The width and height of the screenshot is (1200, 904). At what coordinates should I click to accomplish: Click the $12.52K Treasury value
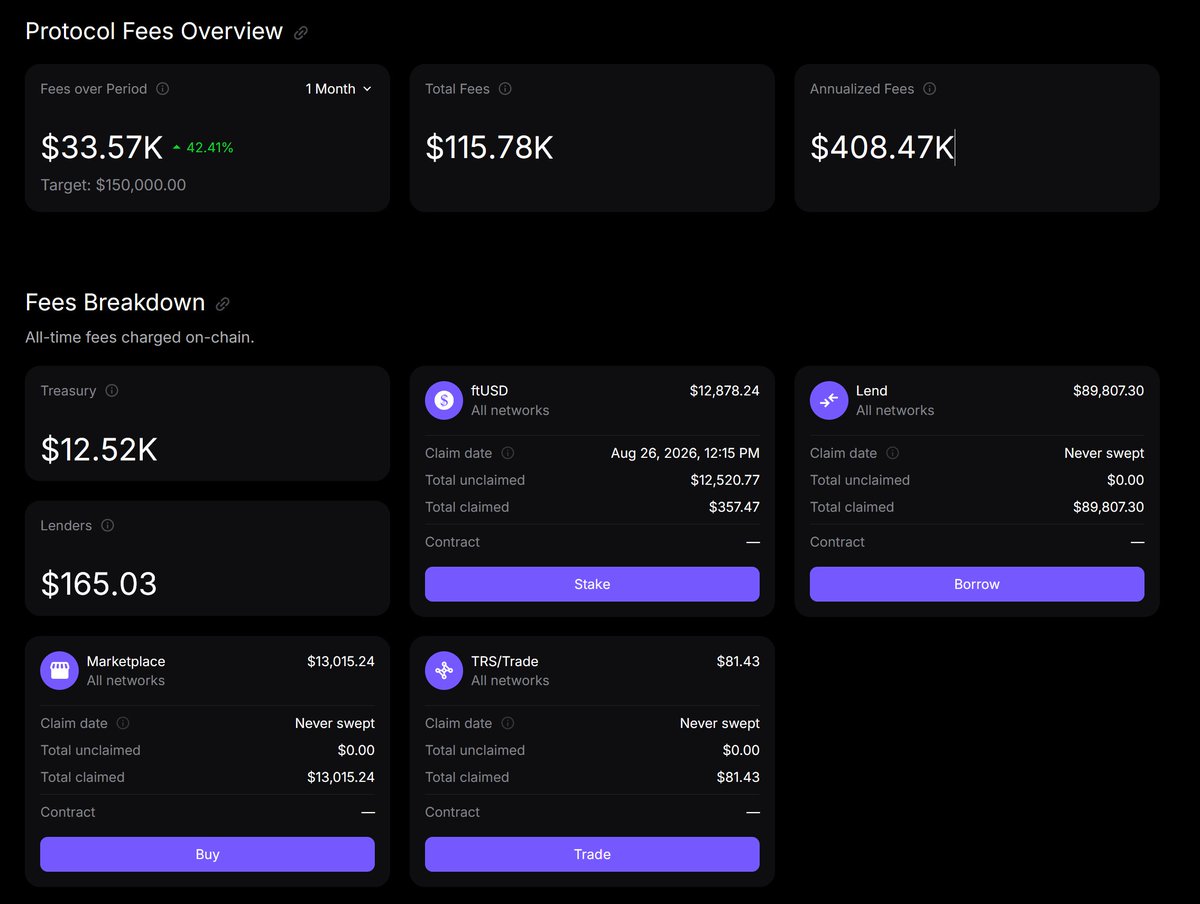tap(99, 450)
